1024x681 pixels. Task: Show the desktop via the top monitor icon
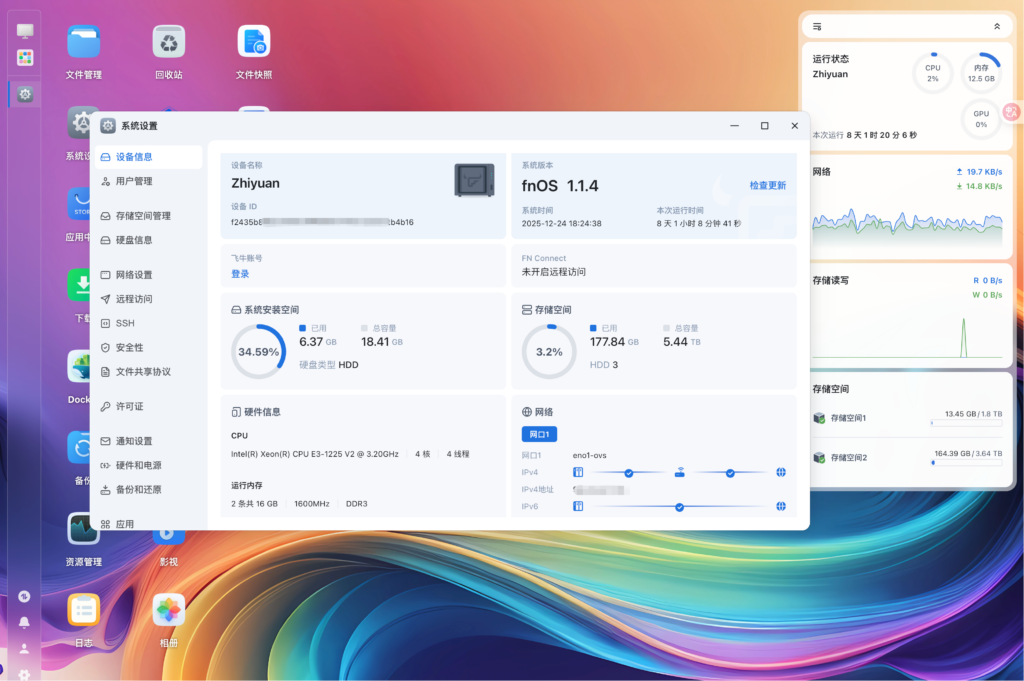click(25, 31)
